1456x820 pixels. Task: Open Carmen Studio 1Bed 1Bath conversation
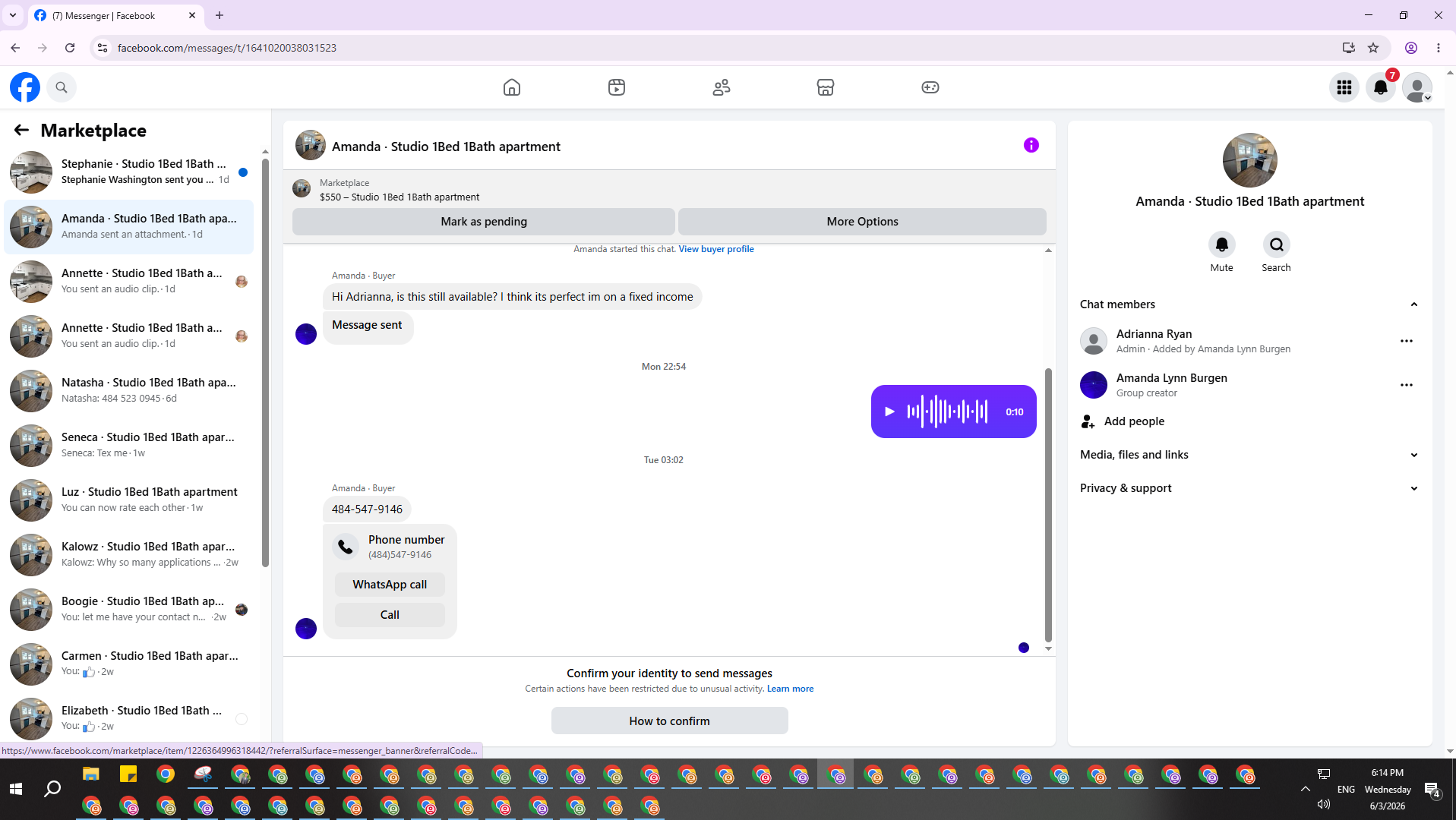click(x=129, y=664)
